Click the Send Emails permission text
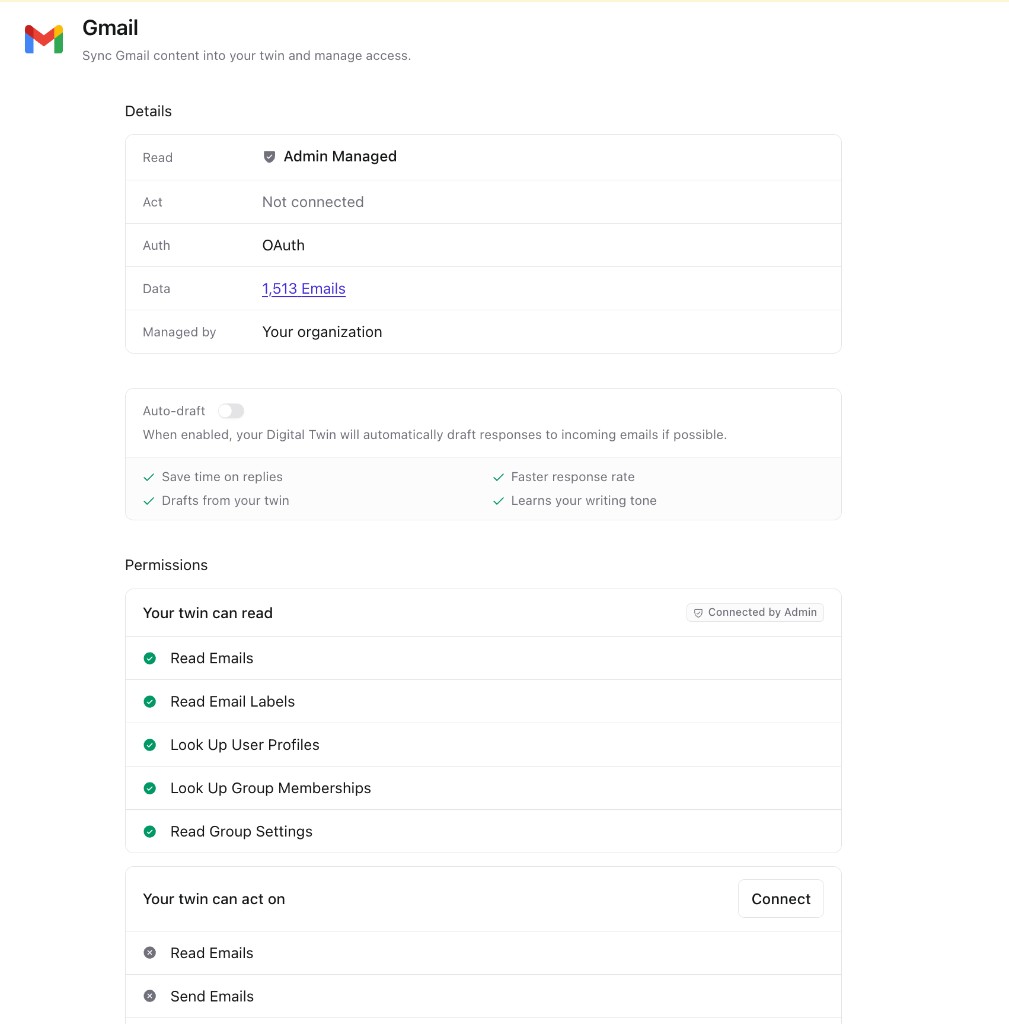Screen dimensions: 1009x1024 point(212,997)
